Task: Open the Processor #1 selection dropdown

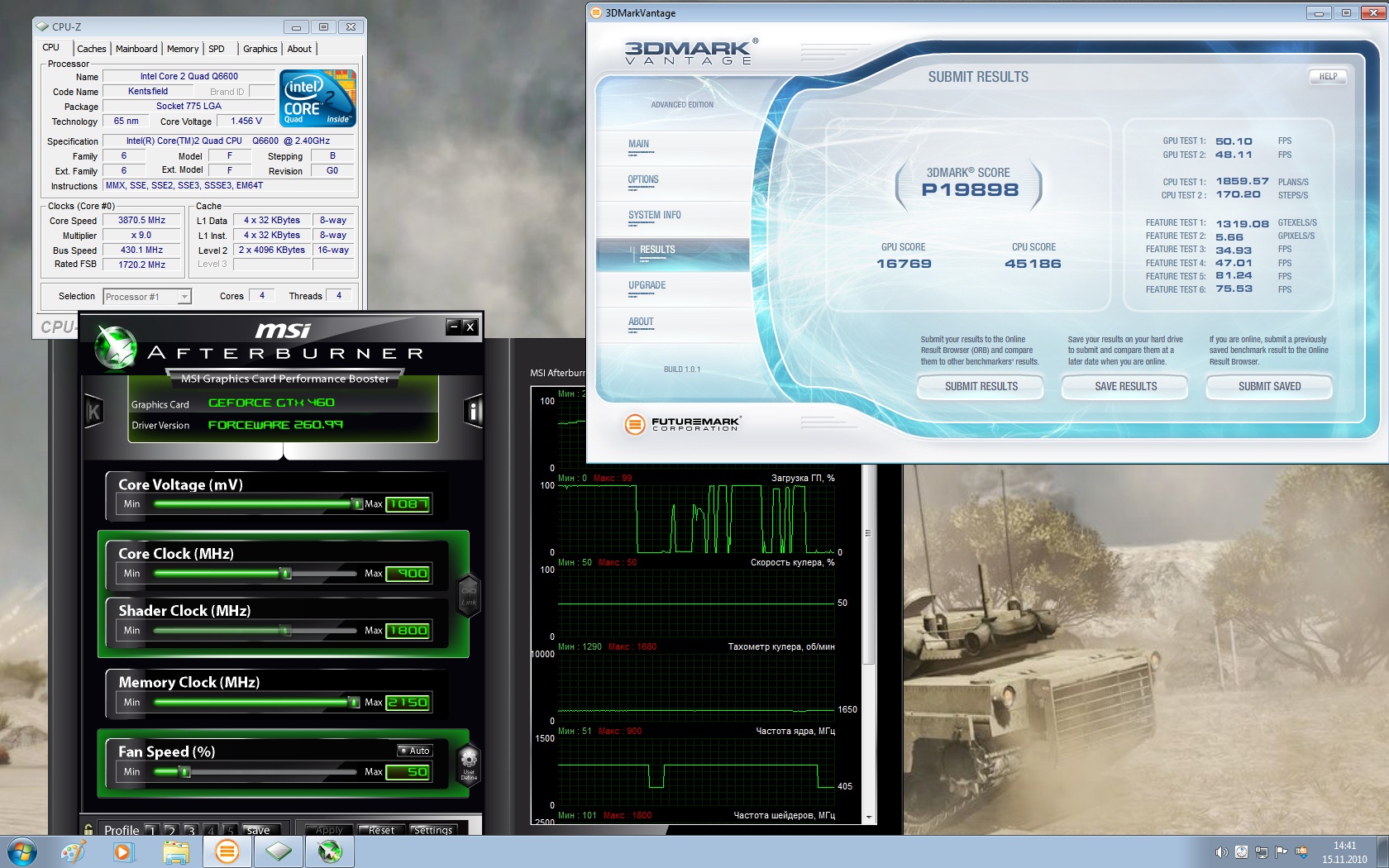Action: (x=147, y=296)
